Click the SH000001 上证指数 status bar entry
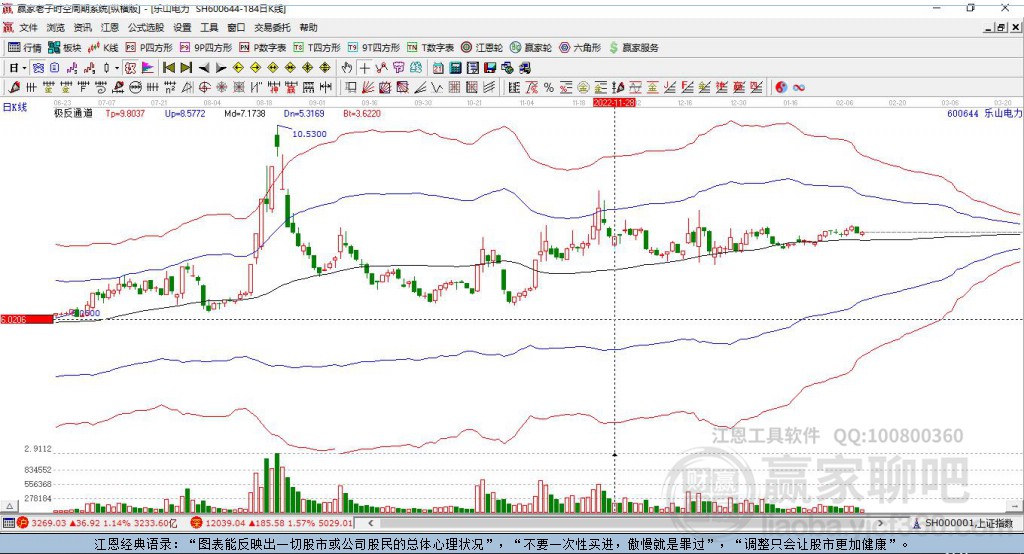This screenshot has height=554, width=1024. tap(965, 523)
